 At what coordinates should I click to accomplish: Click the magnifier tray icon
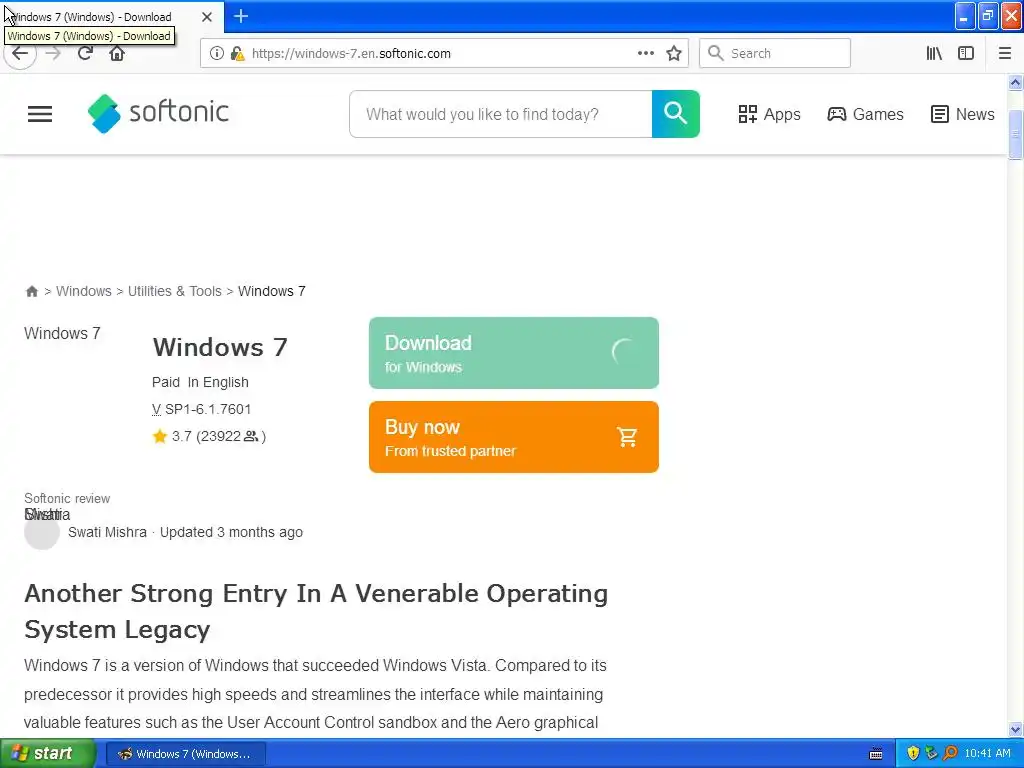click(x=950, y=754)
